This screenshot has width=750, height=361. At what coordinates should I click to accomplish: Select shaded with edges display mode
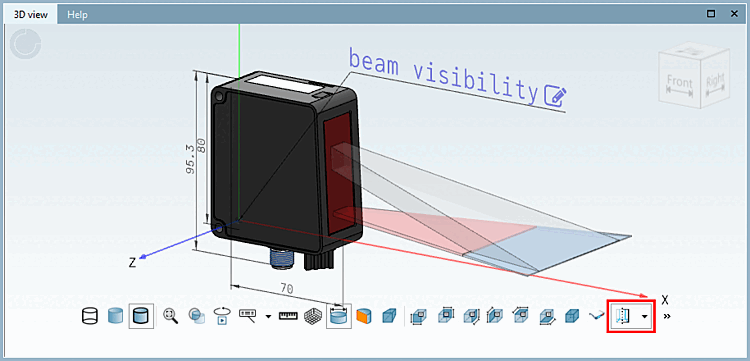[141, 316]
